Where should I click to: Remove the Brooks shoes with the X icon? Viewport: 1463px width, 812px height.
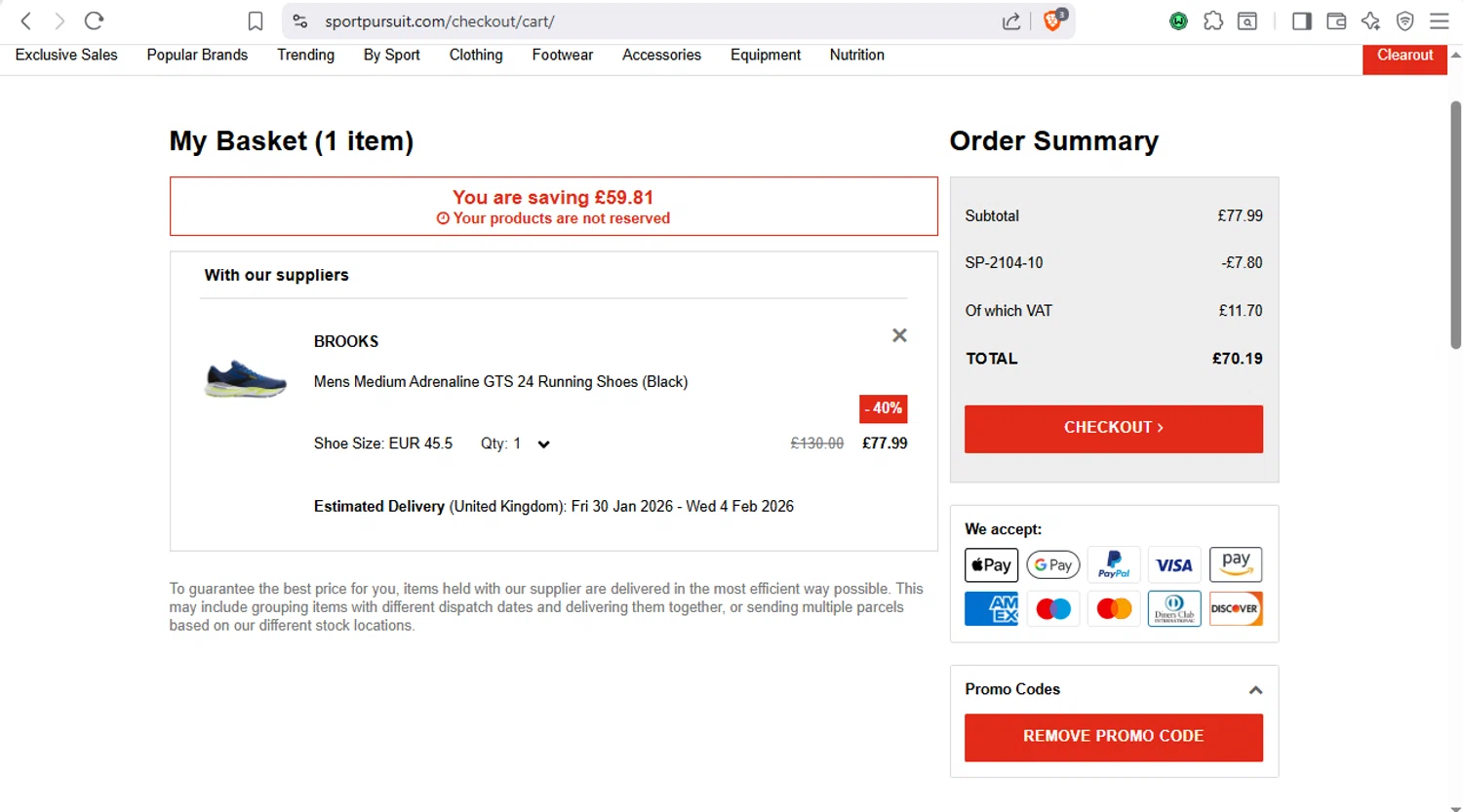pos(899,335)
